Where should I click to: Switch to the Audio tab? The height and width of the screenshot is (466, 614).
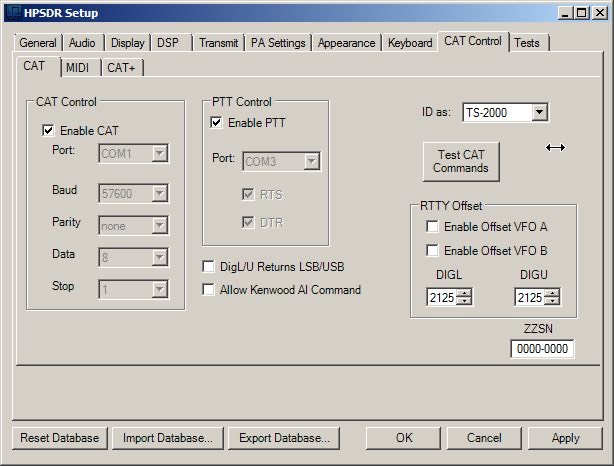(82, 42)
